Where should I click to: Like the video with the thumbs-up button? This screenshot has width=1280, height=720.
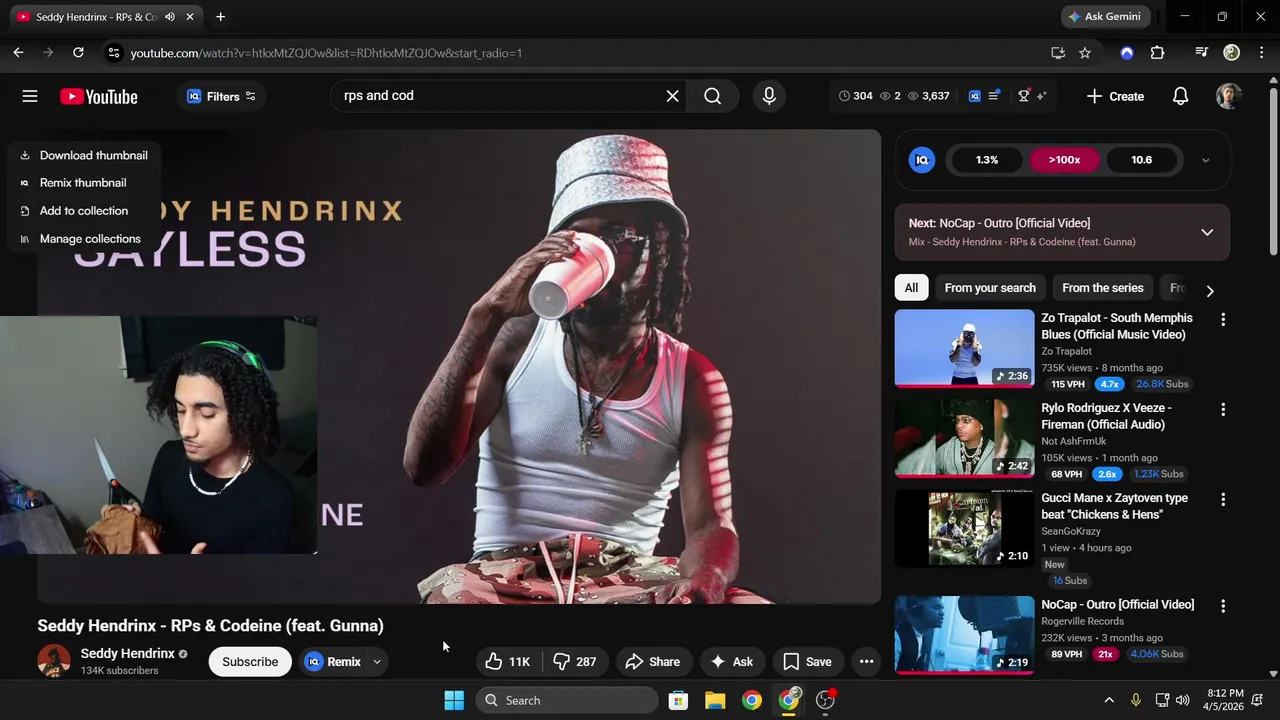click(x=508, y=661)
